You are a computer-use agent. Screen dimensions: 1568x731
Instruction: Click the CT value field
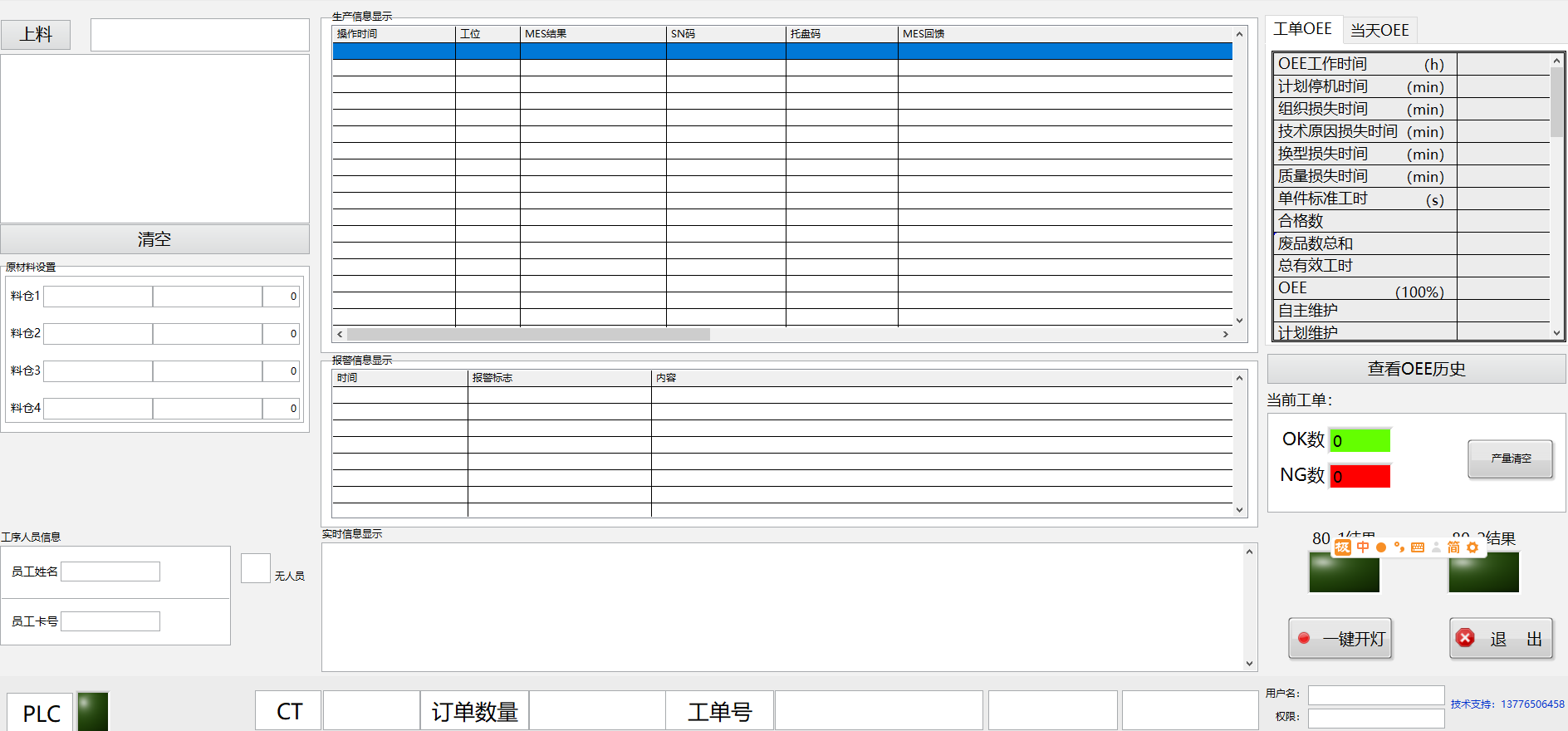(x=371, y=711)
